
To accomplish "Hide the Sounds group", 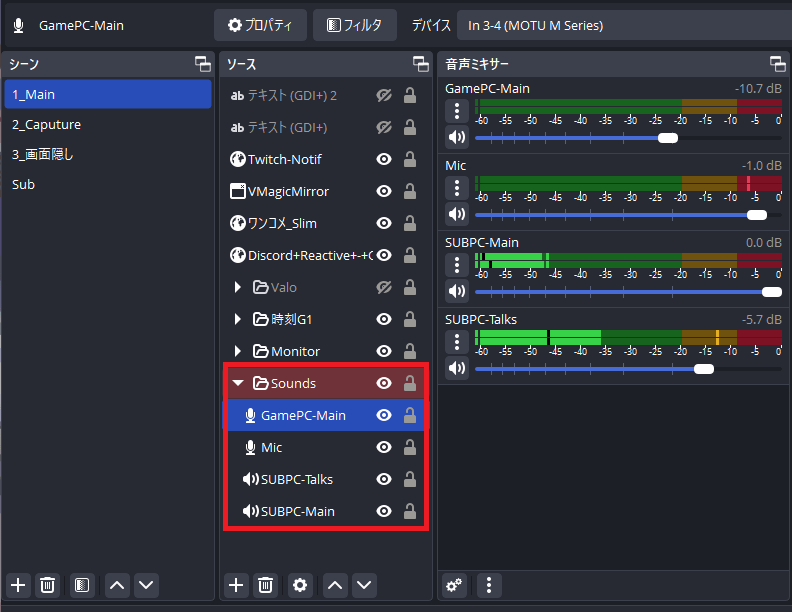I will click(x=384, y=383).
